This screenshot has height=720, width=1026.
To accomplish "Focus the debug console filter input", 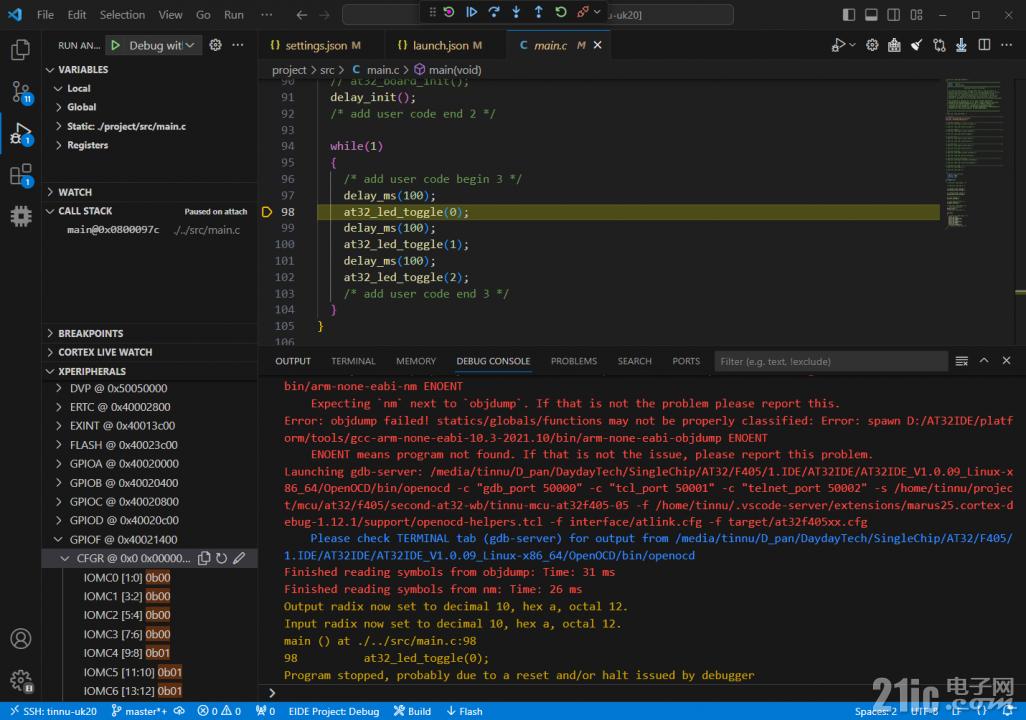I will point(831,361).
